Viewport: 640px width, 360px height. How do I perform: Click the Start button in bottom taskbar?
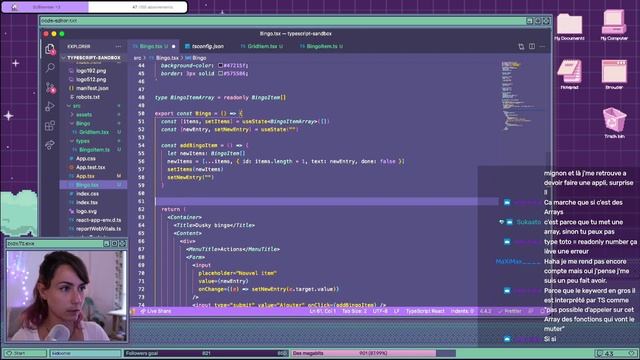coord(24,353)
